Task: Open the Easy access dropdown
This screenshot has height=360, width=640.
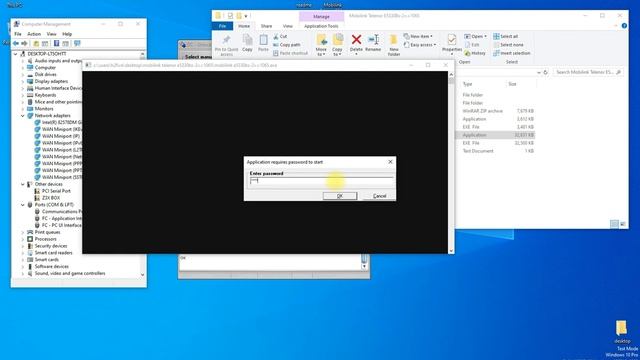Action: click(x=420, y=45)
